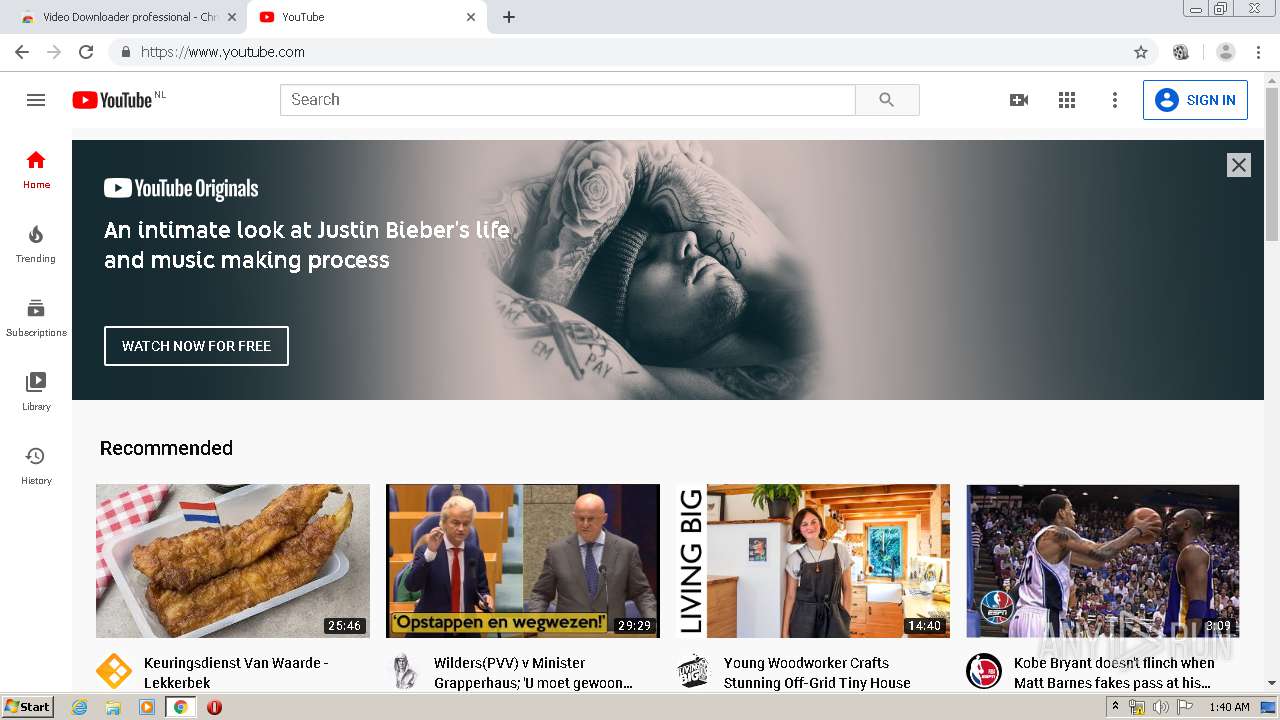This screenshot has width=1280, height=720.
Task: Click the ESPN channel avatar
Action: pos(984,671)
